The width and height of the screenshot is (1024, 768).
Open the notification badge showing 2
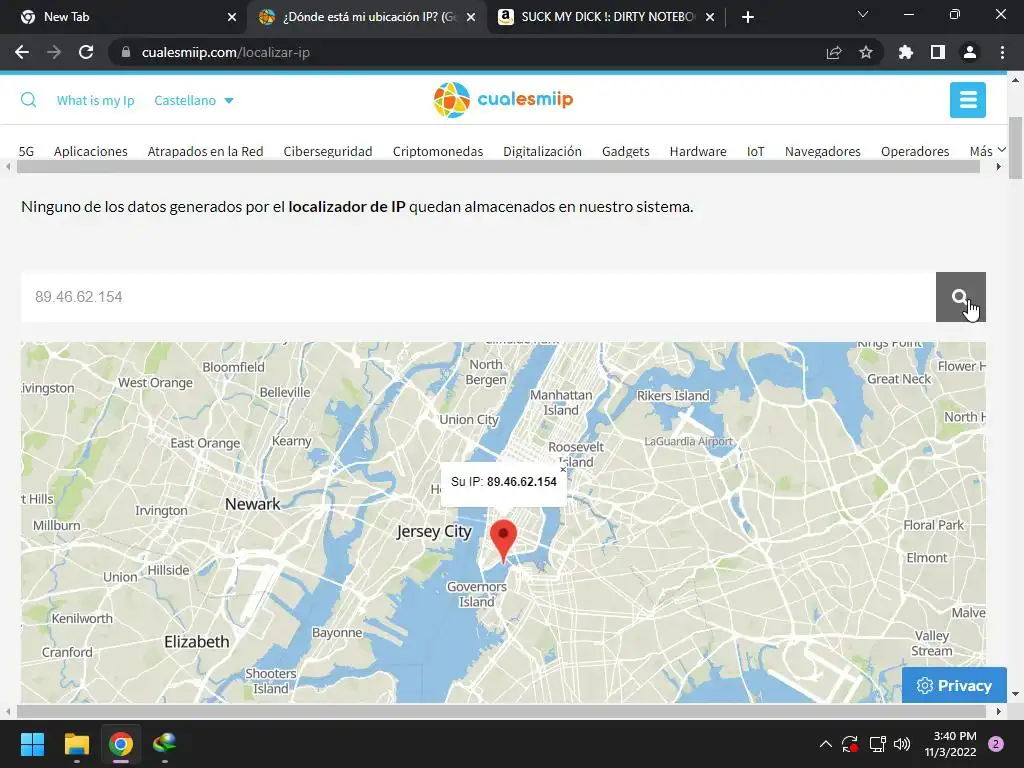(x=996, y=744)
